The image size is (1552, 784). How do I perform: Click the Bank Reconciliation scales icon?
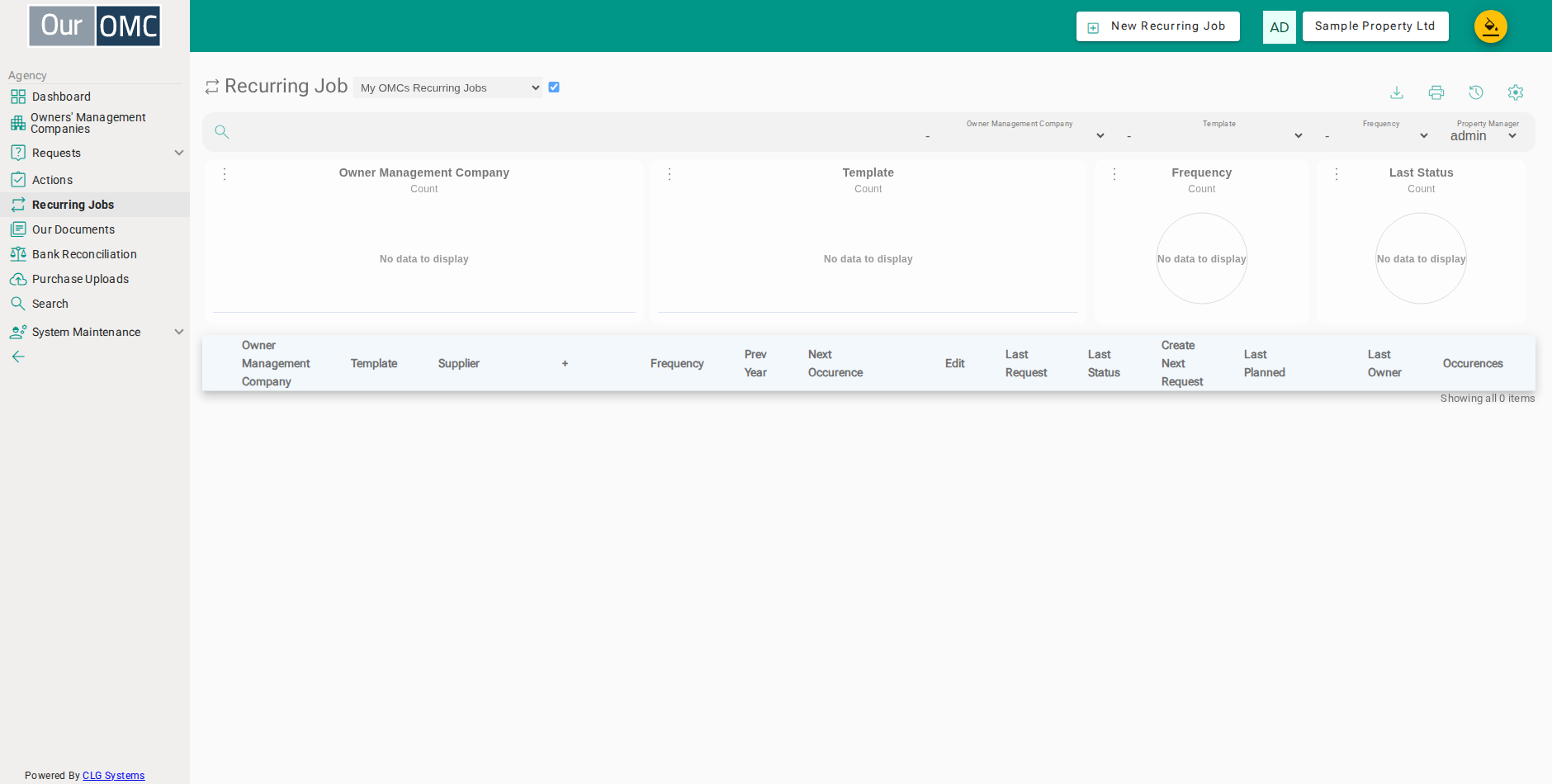pyautogui.click(x=18, y=254)
